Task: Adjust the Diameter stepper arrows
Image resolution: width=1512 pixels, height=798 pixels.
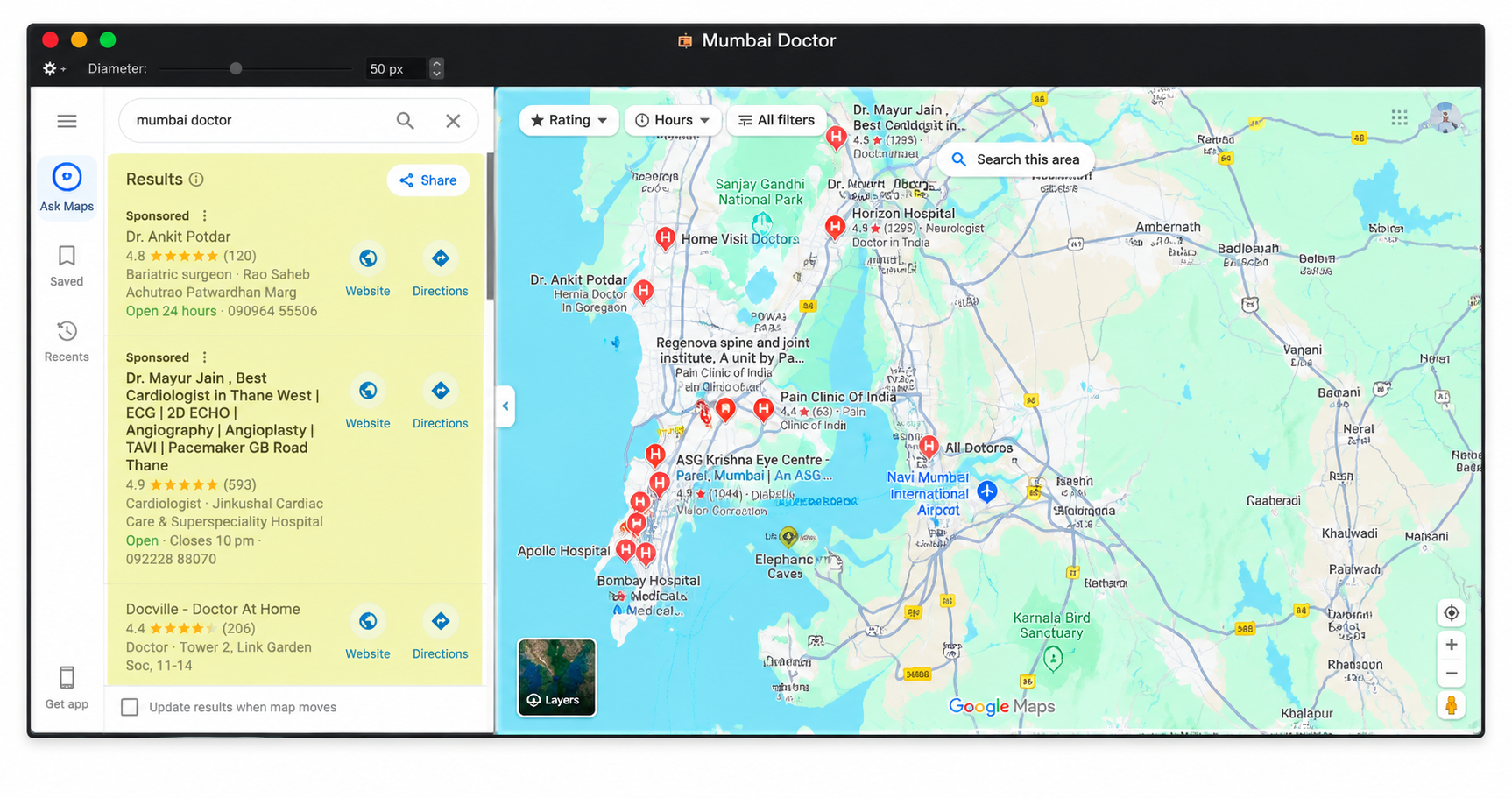Action: coord(436,68)
